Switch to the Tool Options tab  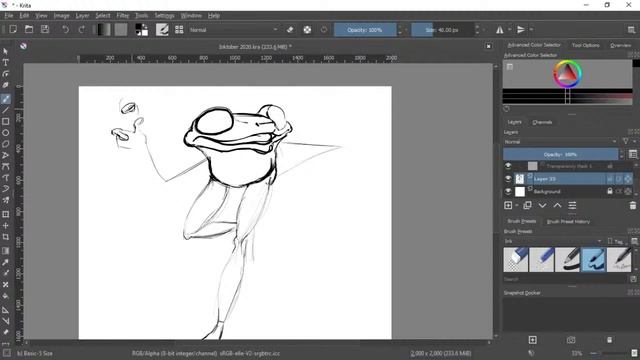[585, 45]
